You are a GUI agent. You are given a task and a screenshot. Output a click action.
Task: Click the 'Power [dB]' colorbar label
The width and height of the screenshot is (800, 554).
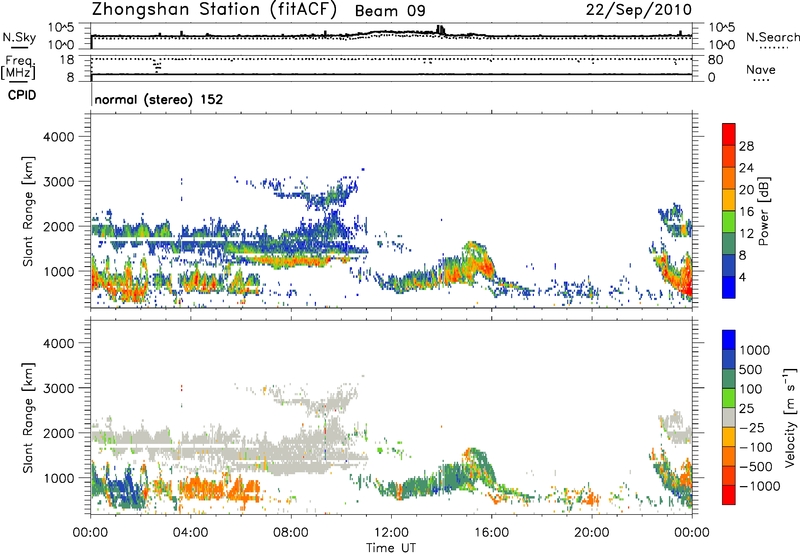click(763, 211)
